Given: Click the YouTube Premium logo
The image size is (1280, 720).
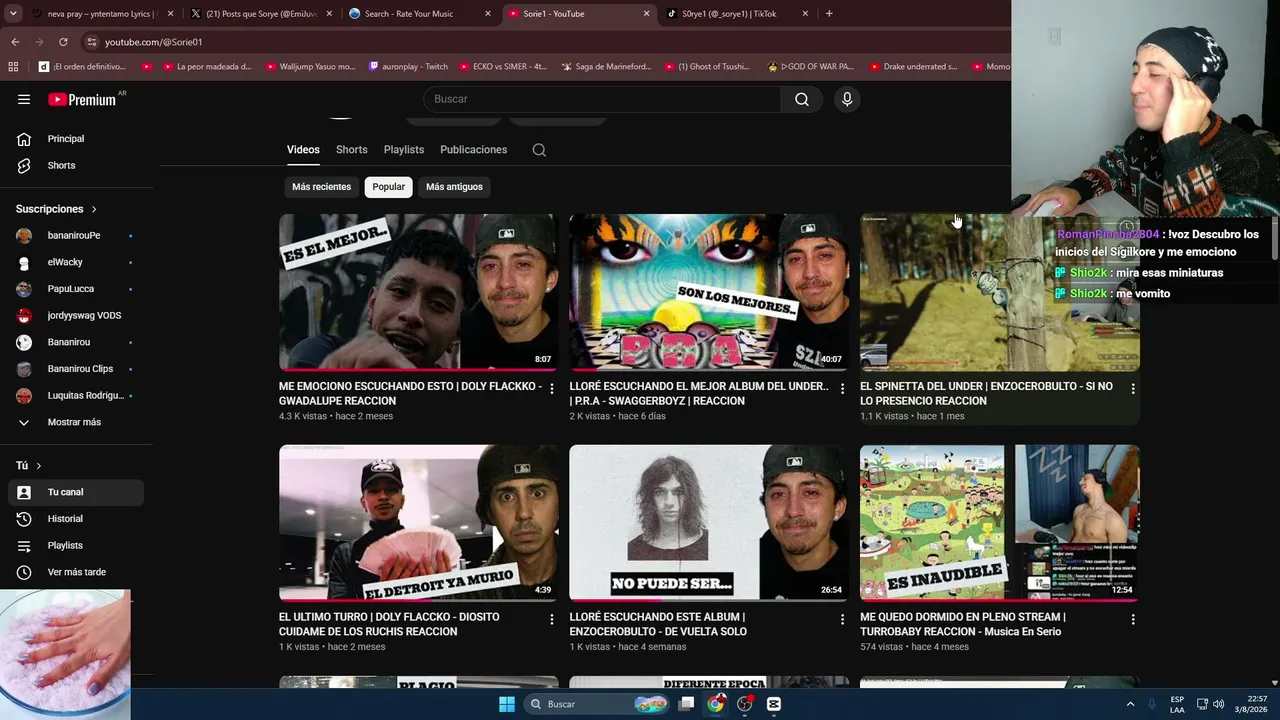Looking at the screenshot, I should pos(82,99).
